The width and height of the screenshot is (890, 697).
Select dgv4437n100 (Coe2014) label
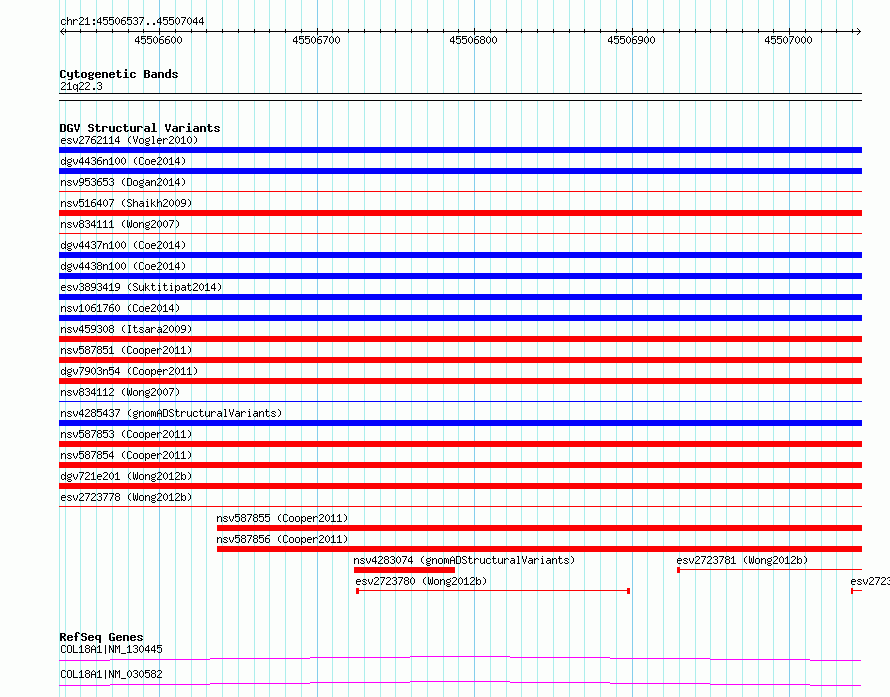[123, 245]
